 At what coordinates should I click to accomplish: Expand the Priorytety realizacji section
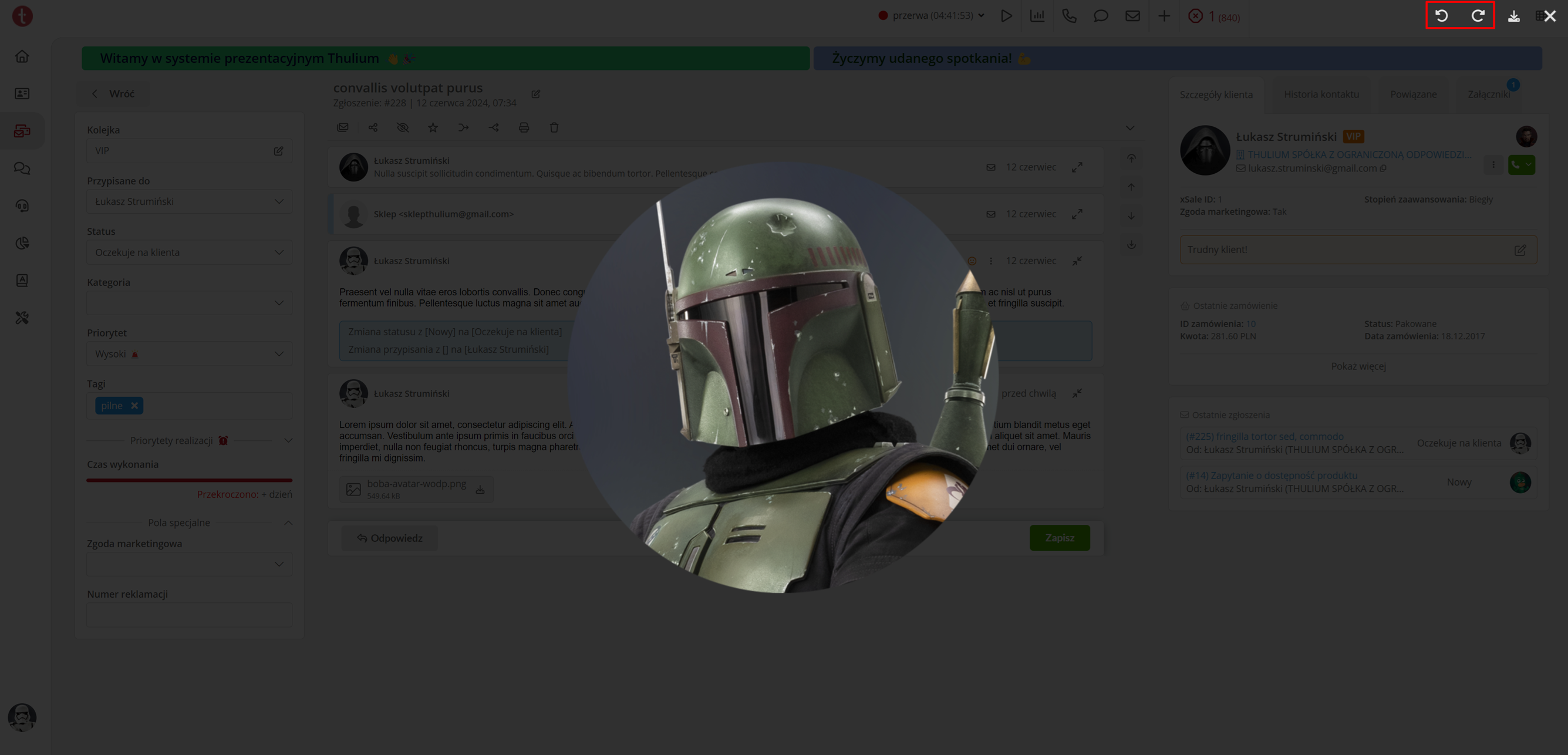point(288,440)
